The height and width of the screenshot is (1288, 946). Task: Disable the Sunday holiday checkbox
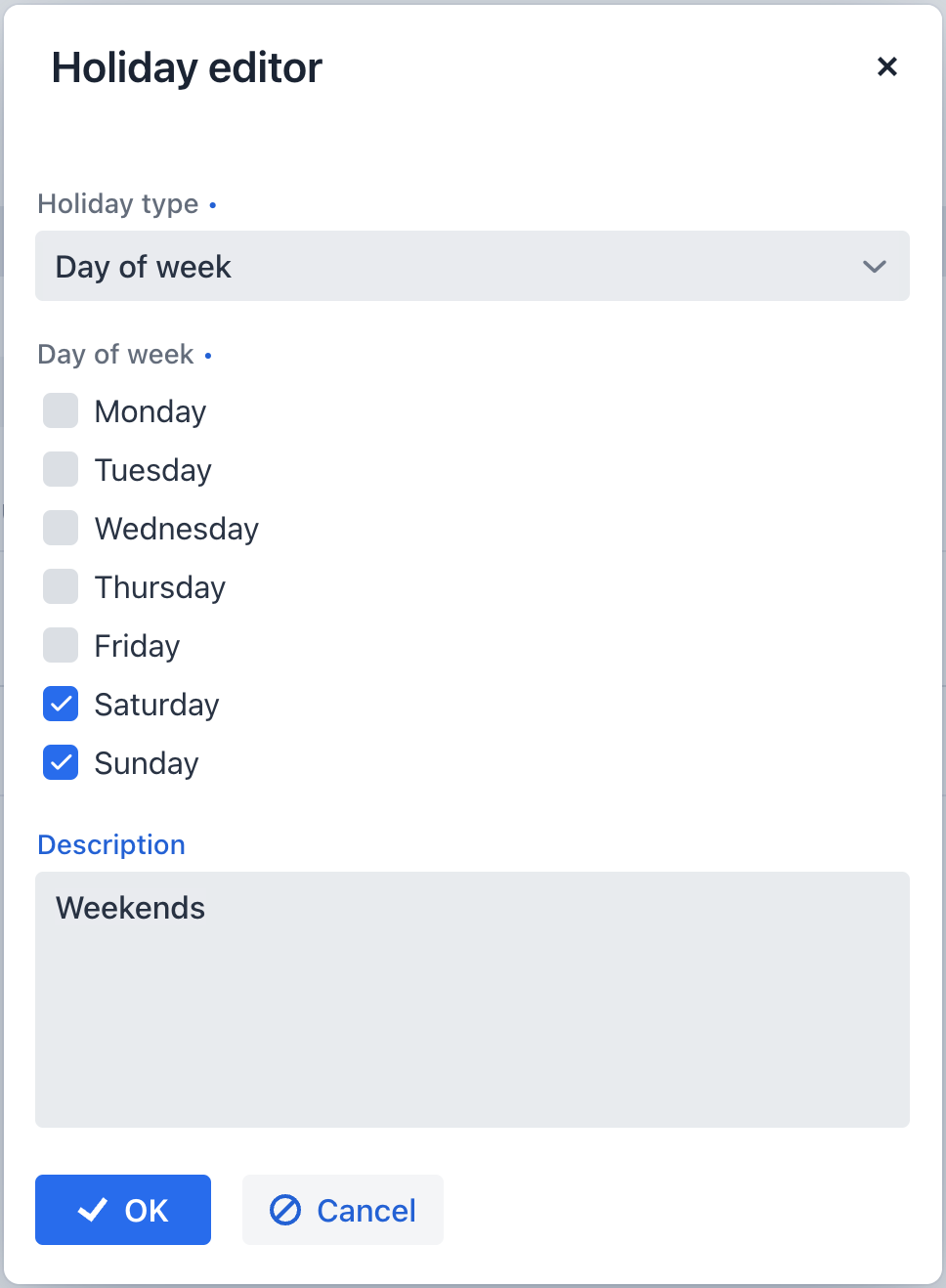(60, 762)
